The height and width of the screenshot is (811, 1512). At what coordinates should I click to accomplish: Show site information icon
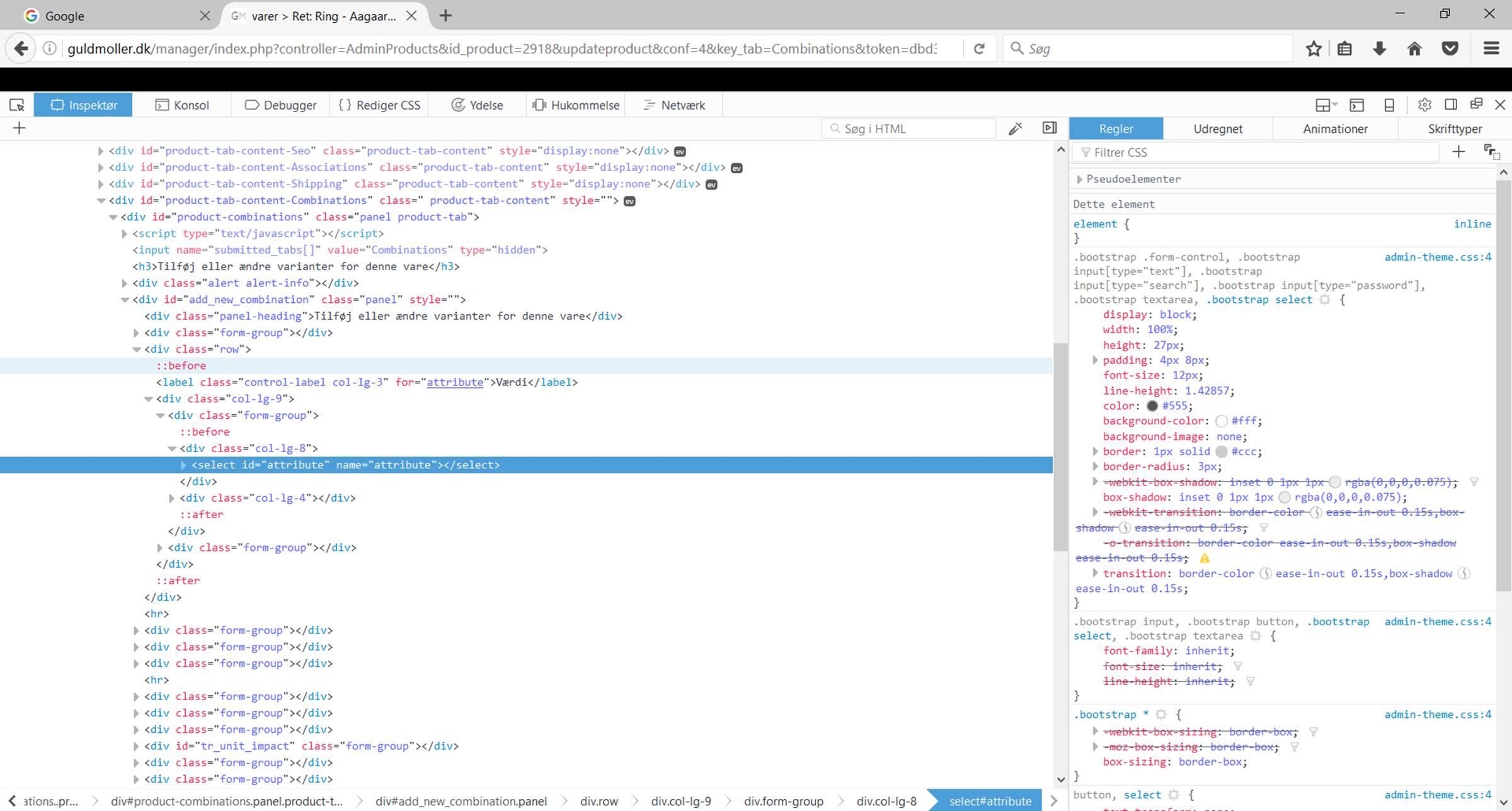49,48
